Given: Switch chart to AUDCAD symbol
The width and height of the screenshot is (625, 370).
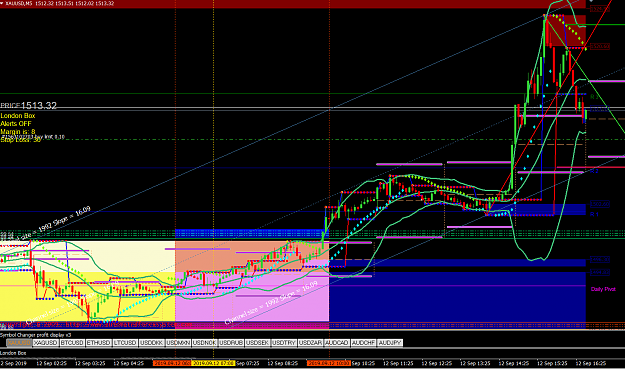Looking at the screenshot, I should [x=336, y=343].
